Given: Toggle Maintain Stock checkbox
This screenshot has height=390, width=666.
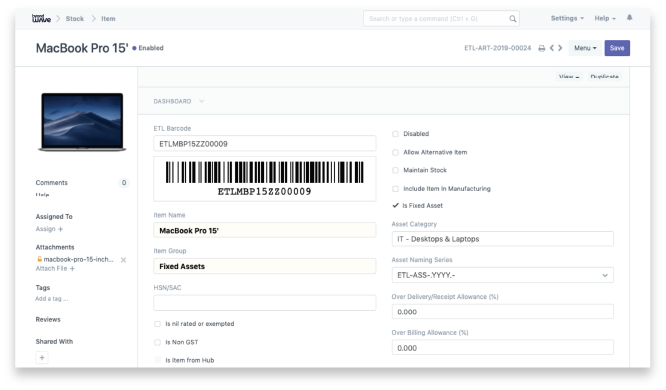Looking at the screenshot, I should click(395, 170).
